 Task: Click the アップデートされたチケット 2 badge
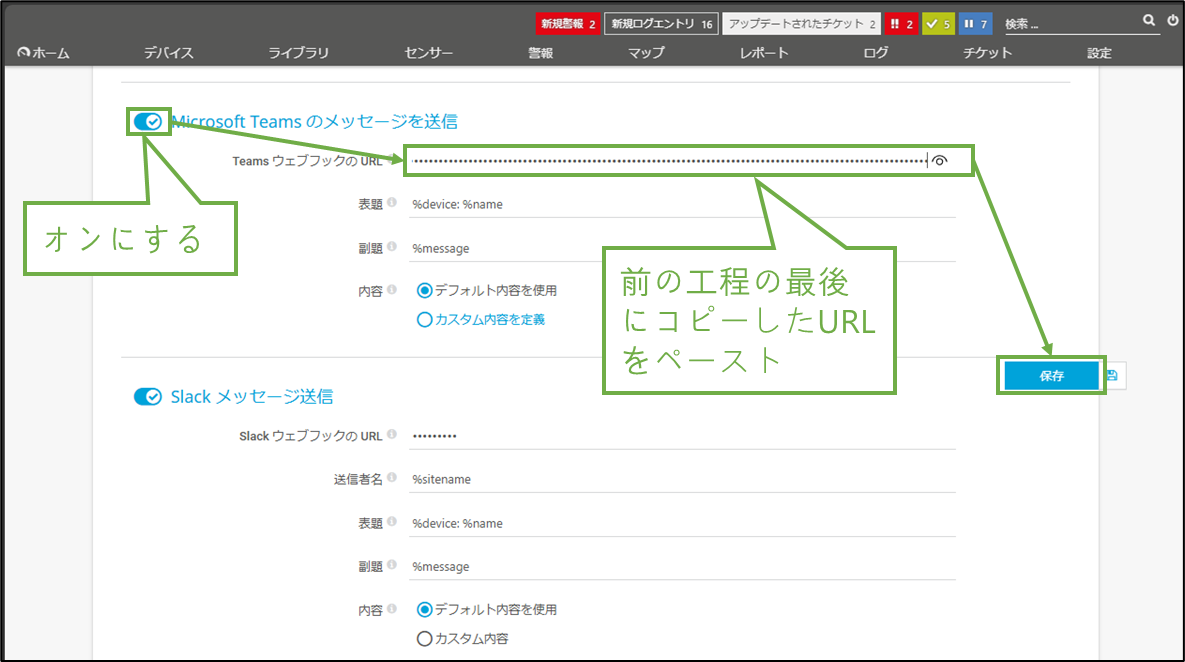click(801, 23)
